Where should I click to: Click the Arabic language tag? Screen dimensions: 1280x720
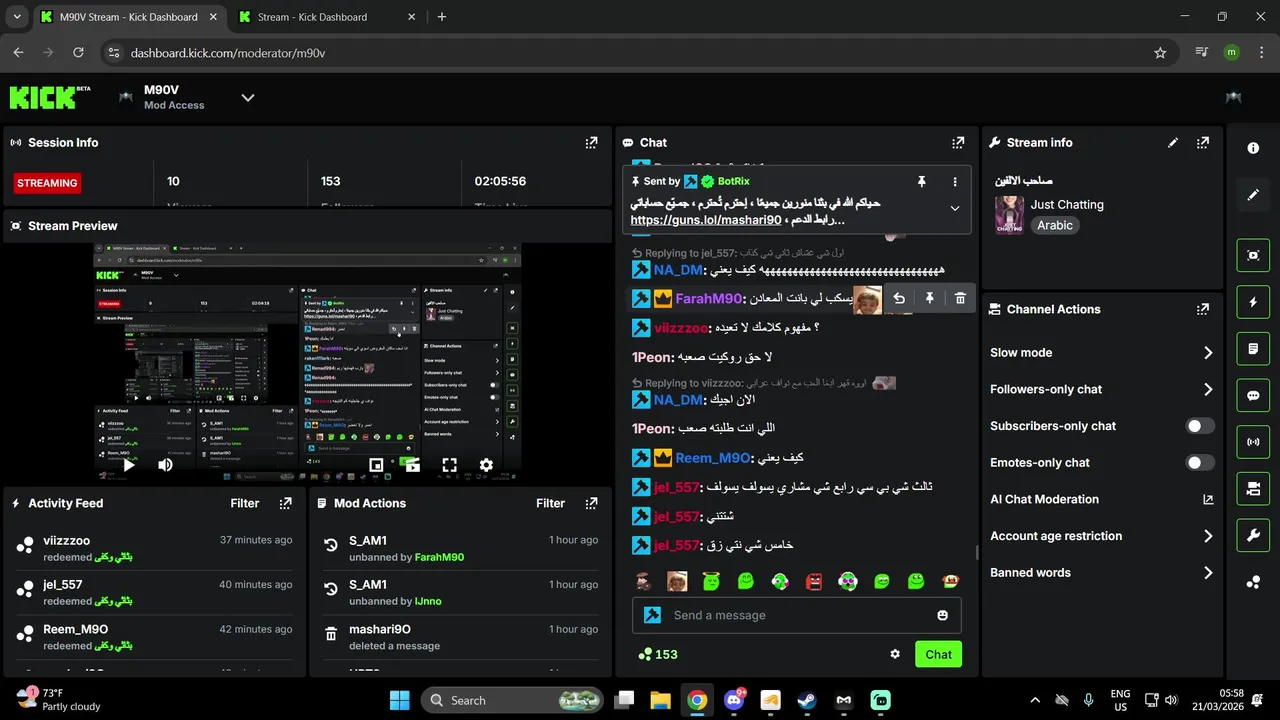pos(1055,226)
